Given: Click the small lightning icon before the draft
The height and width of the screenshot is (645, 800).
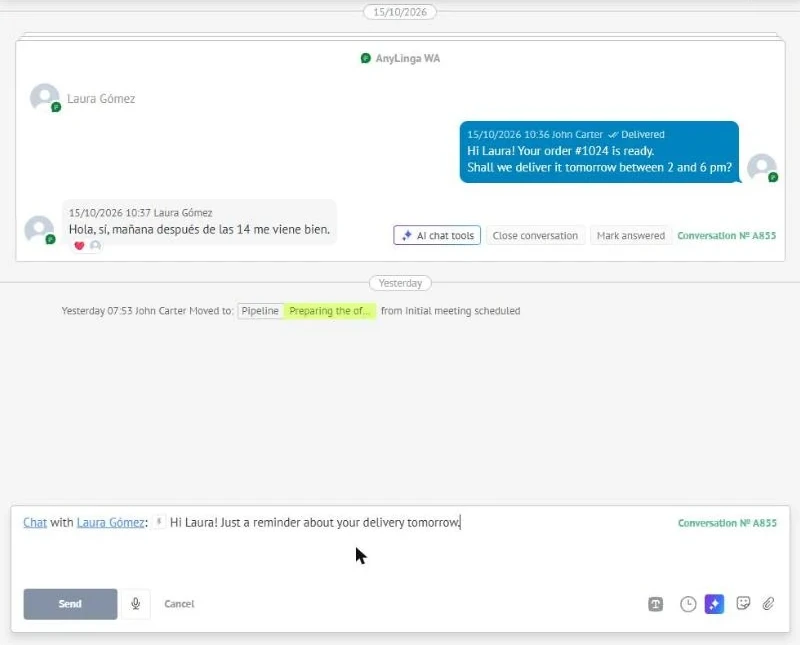Looking at the screenshot, I should click(x=159, y=522).
